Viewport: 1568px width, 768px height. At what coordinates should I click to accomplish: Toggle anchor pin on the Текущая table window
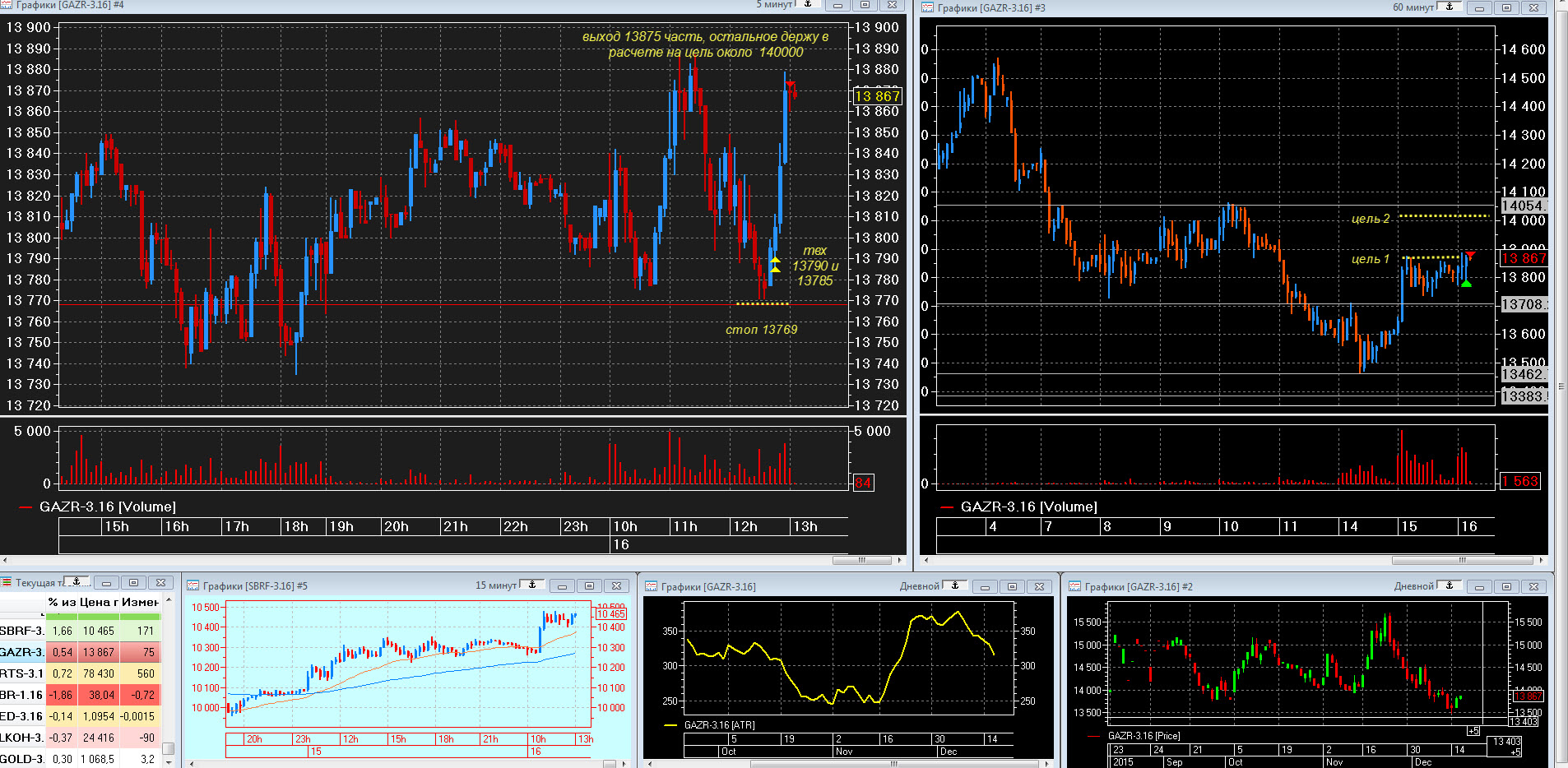click(77, 582)
